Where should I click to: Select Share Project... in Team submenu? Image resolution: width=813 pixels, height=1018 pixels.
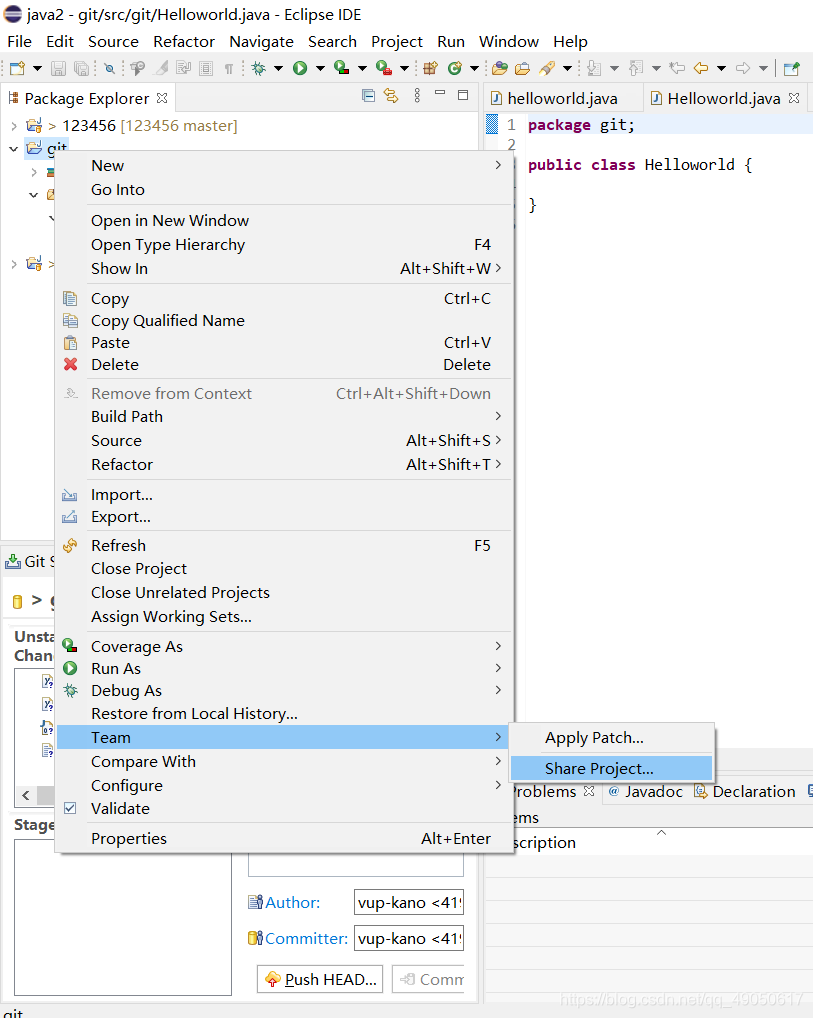611,769
